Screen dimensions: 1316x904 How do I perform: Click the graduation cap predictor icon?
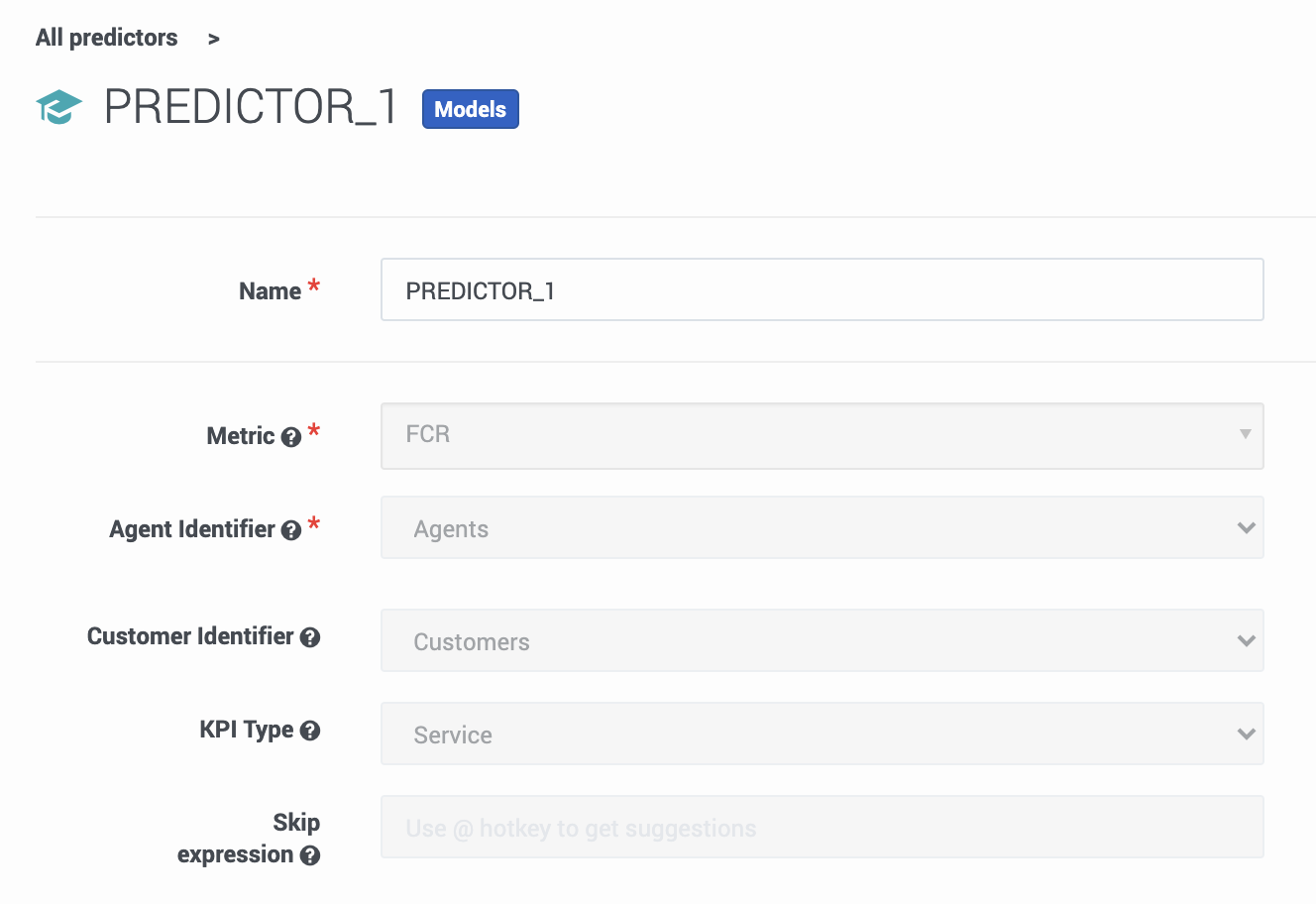(x=58, y=107)
